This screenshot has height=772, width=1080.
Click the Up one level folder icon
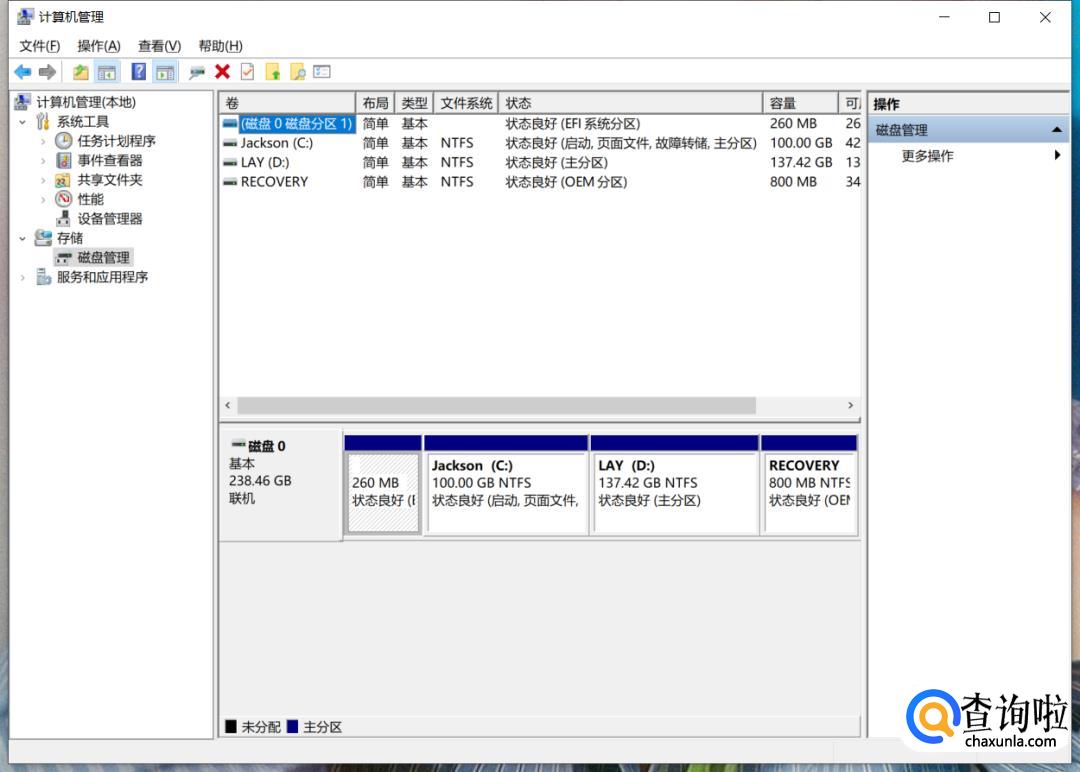(x=80, y=72)
